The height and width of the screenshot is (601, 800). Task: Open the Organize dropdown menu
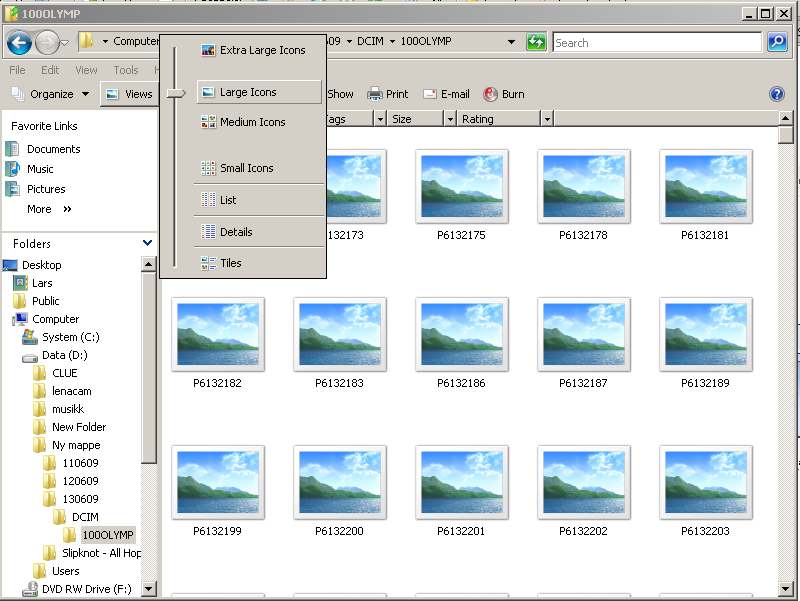pos(51,94)
